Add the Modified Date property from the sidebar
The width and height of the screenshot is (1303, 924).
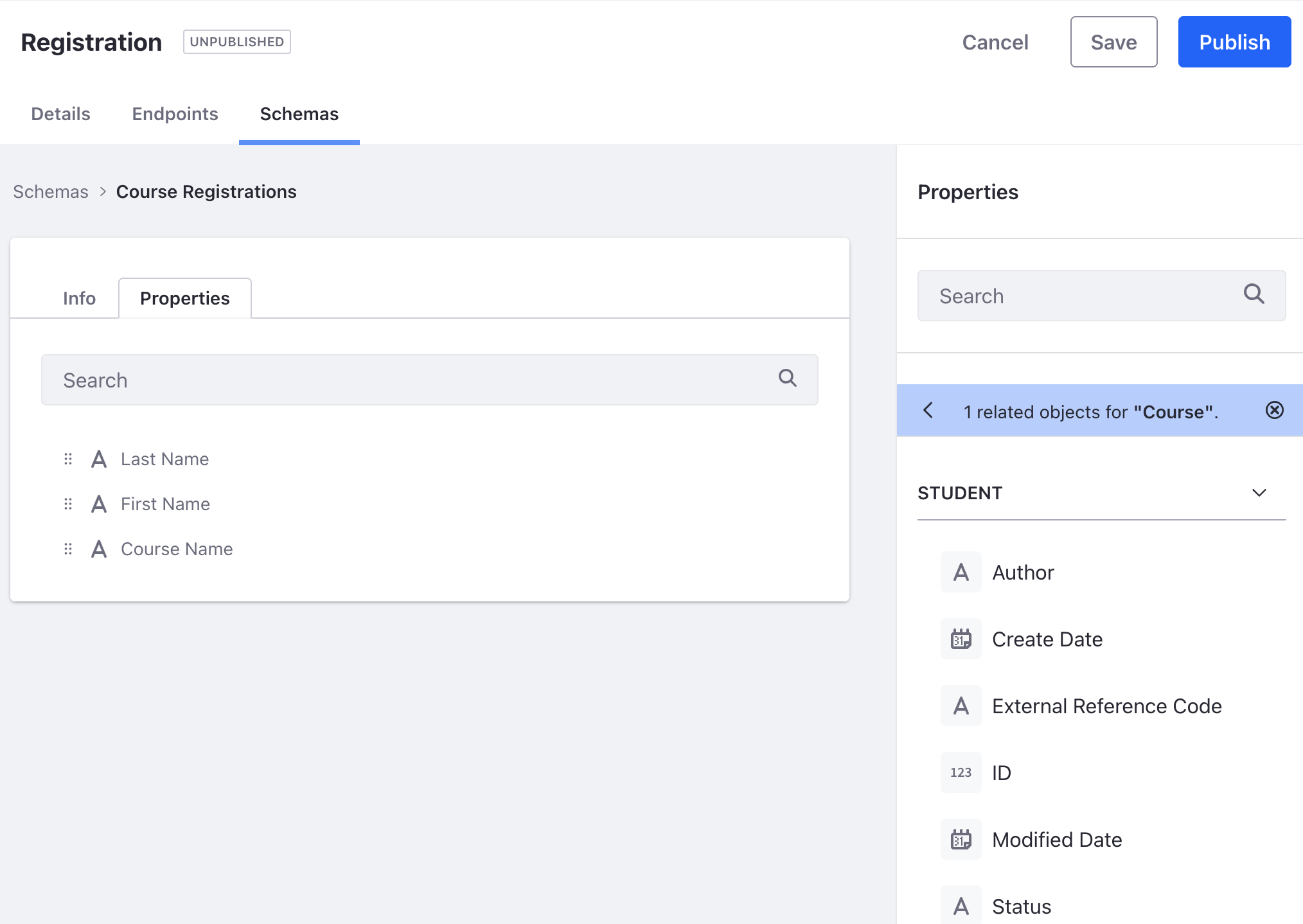coord(1057,839)
